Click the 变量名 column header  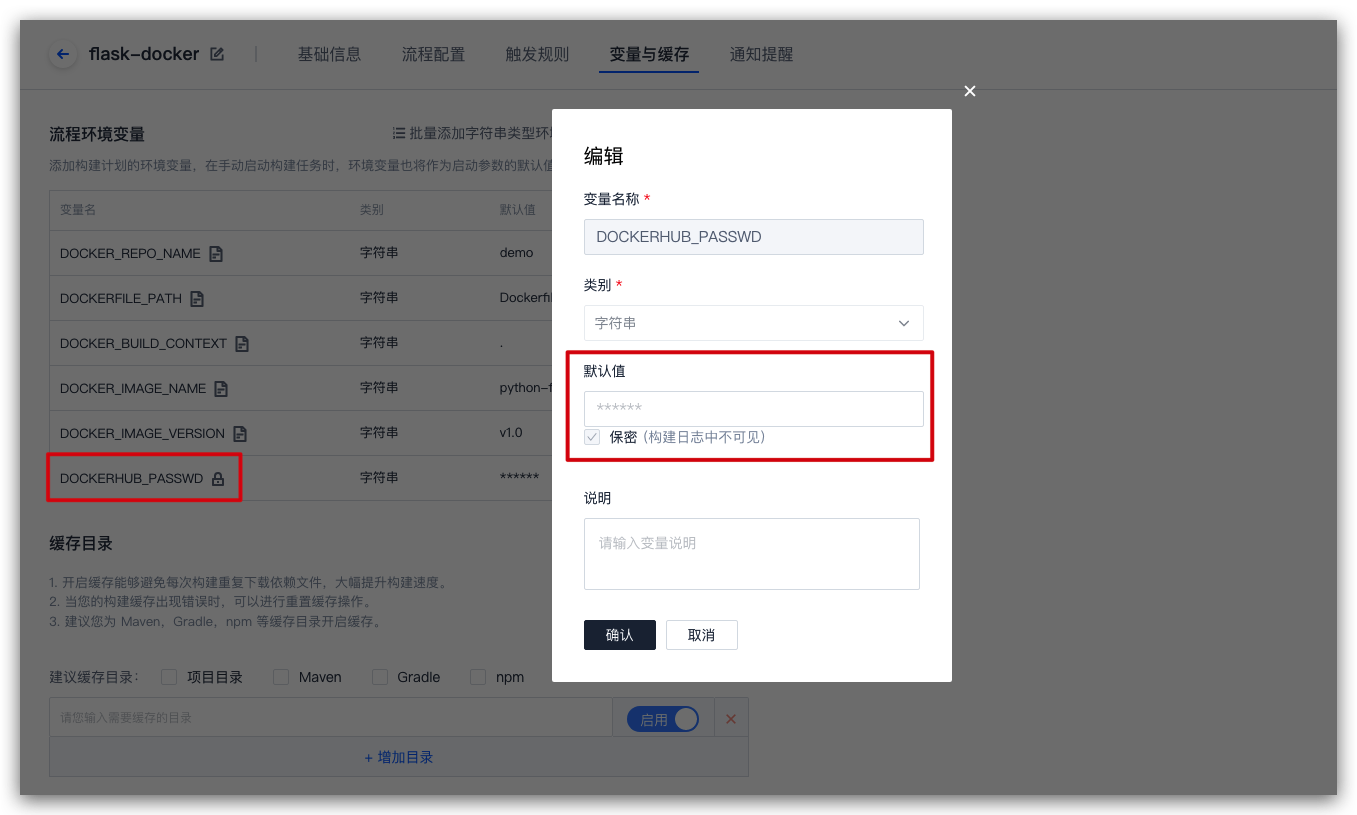(78, 210)
